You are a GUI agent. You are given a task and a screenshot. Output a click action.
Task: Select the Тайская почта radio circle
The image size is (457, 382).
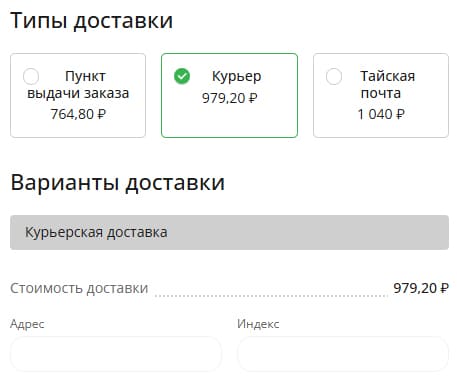tap(334, 76)
